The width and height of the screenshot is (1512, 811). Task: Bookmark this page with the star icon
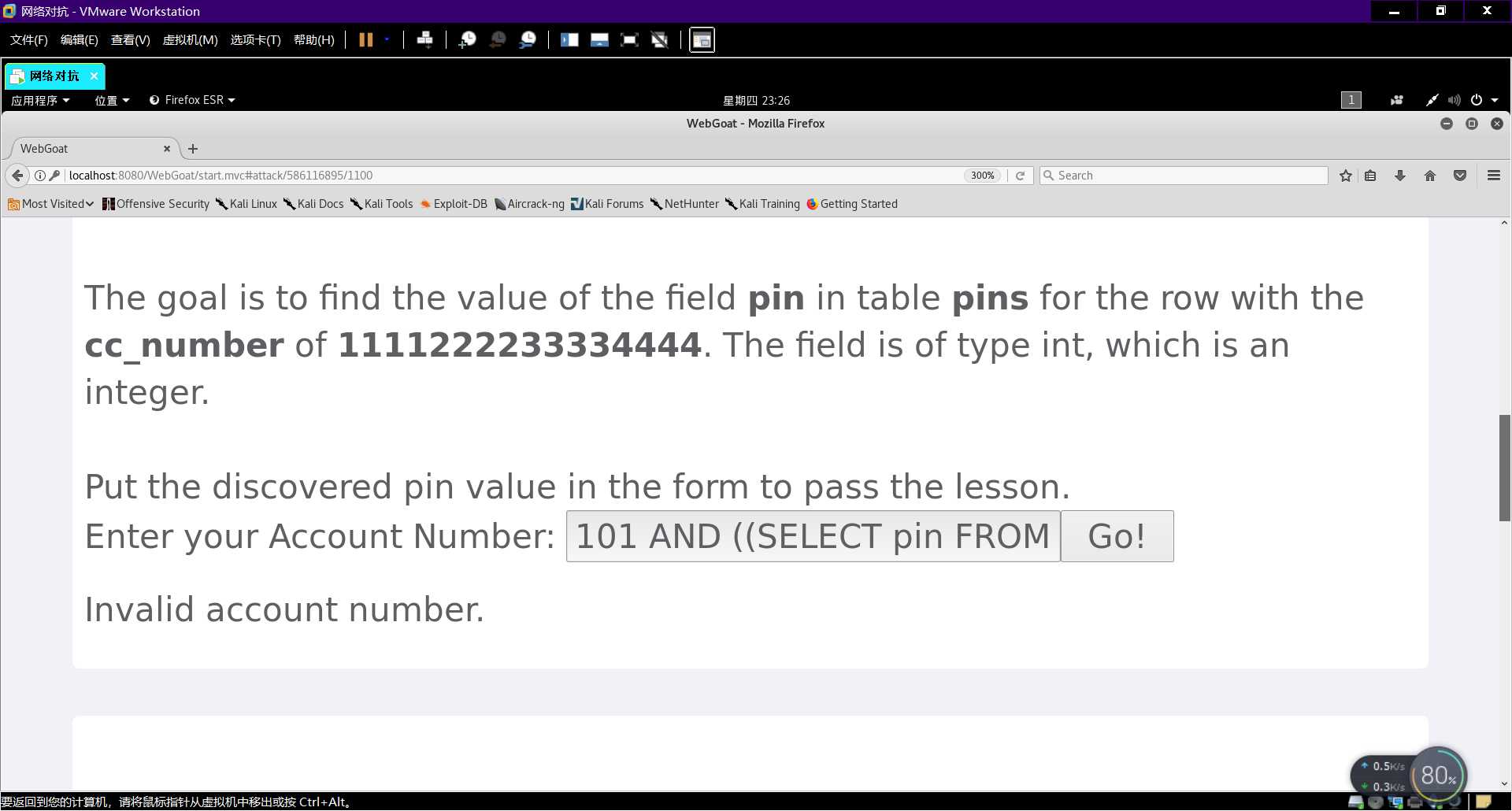click(1346, 176)
